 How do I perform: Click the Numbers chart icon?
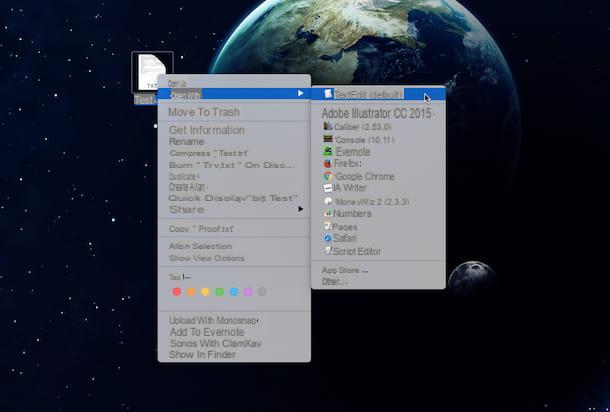coord(328,213)
